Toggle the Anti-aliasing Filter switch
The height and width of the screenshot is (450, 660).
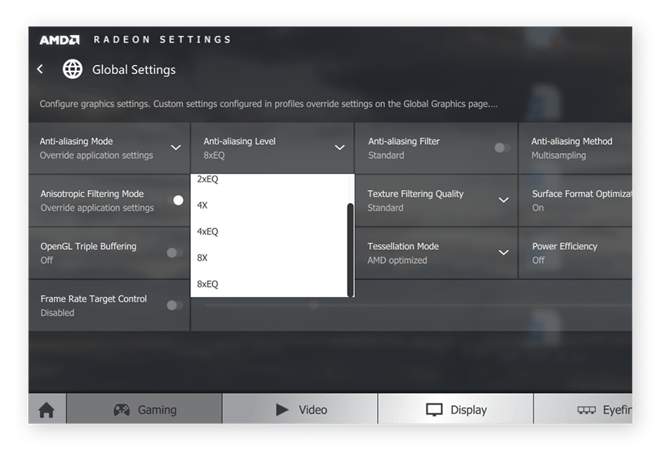502,148
